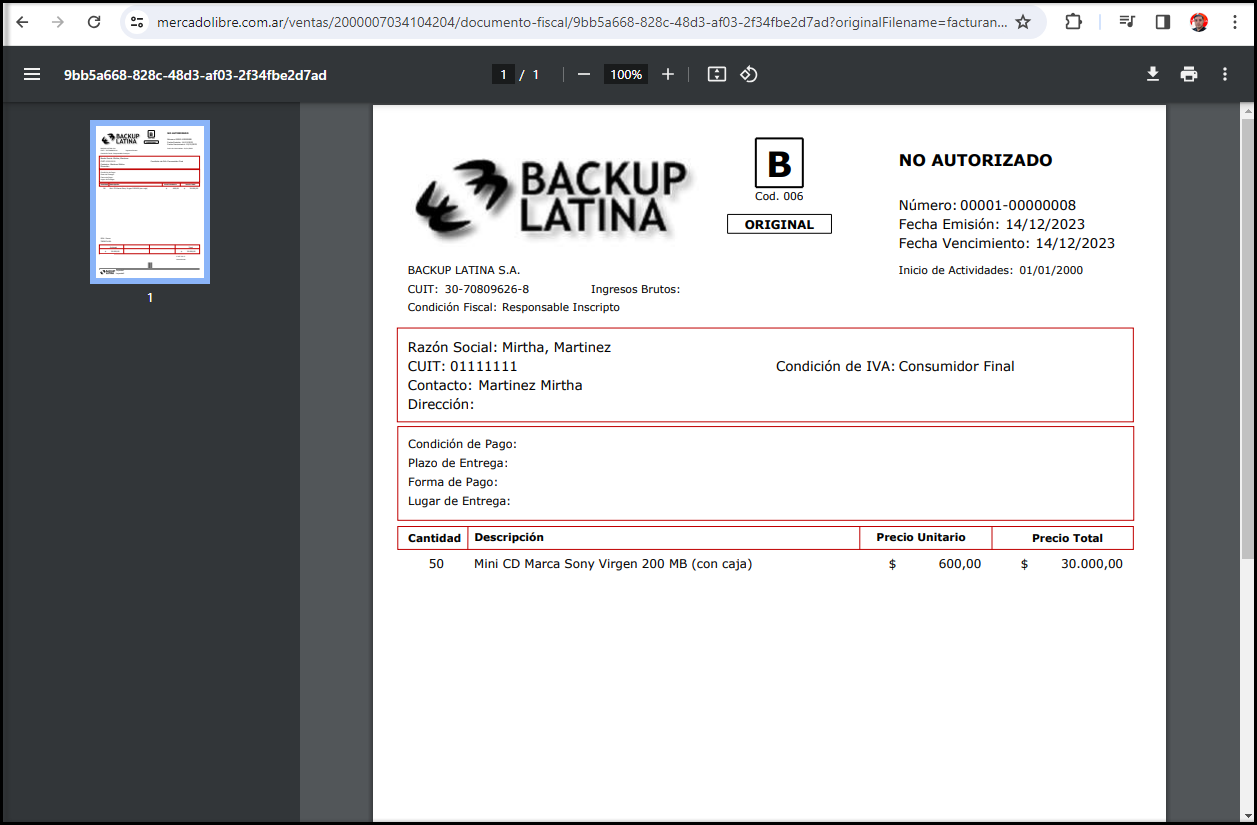Click the invoice type 'B' box

(779, 163)
